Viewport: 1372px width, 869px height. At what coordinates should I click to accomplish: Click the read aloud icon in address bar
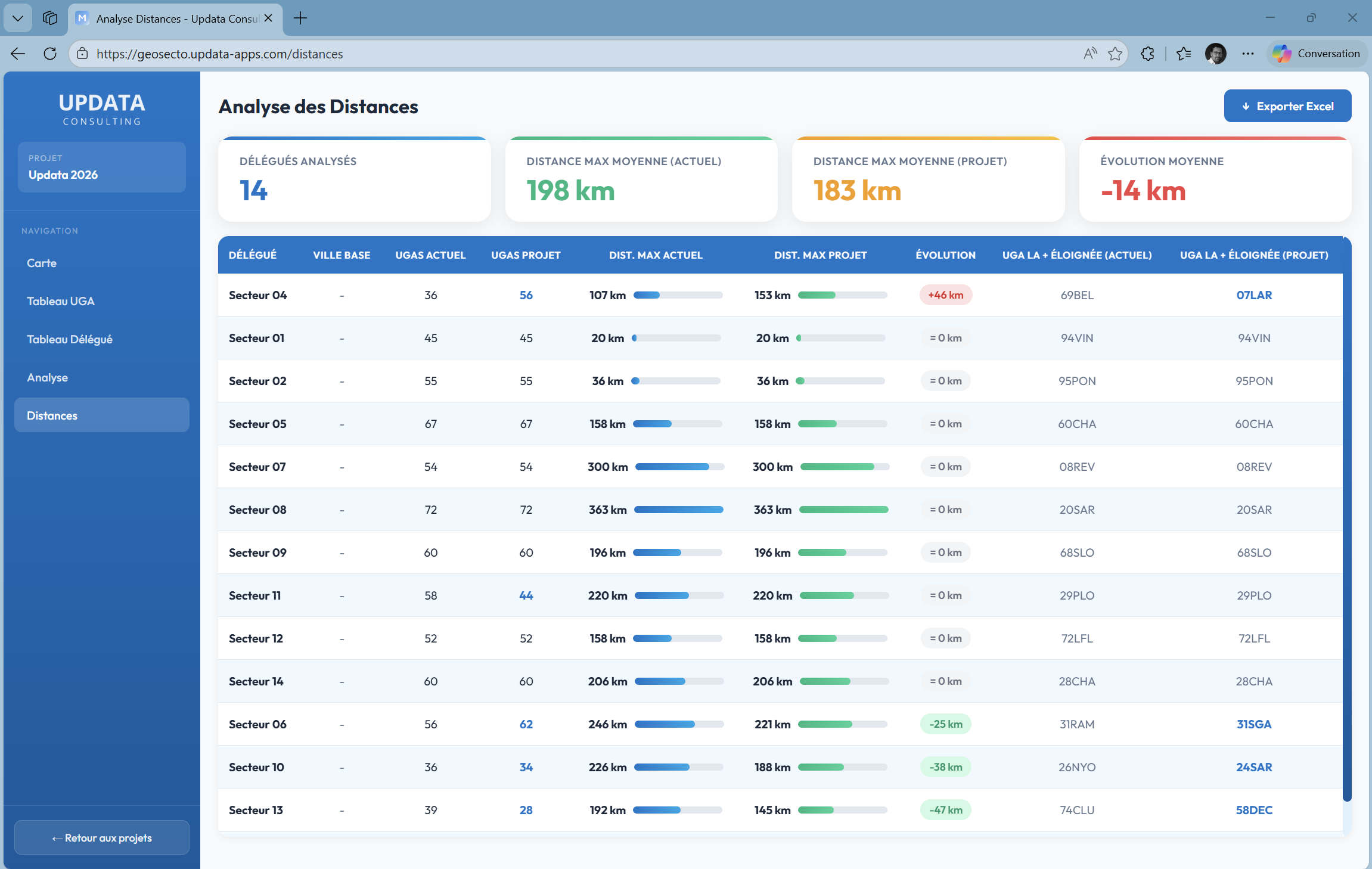point(1090,54)
